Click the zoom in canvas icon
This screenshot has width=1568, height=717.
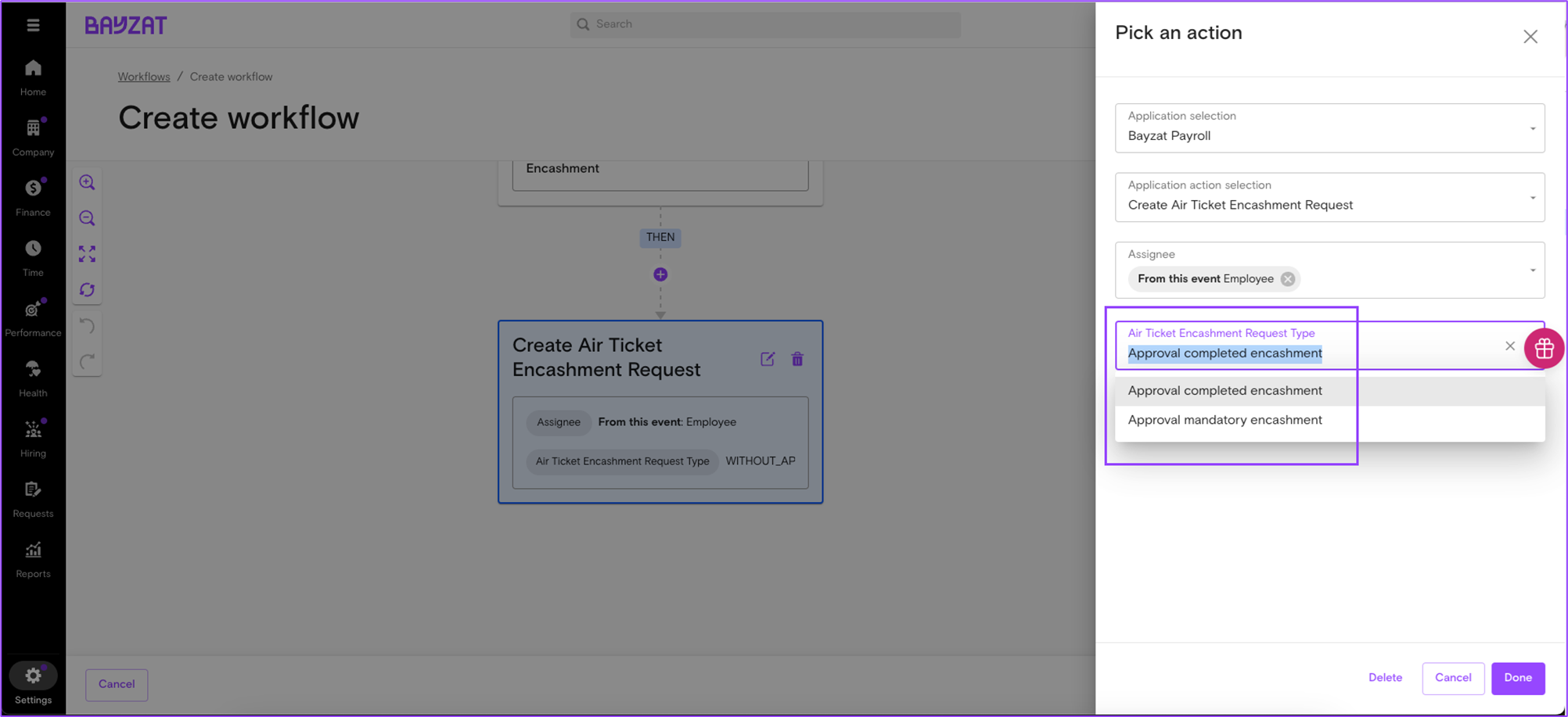tap(87, 182)
